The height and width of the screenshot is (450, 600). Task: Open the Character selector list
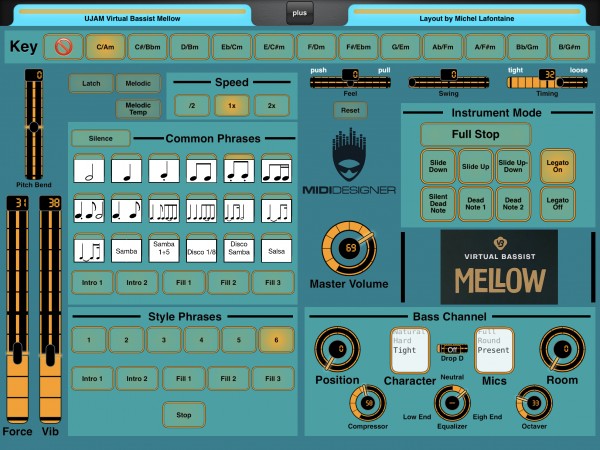click(x=410, y=350)
